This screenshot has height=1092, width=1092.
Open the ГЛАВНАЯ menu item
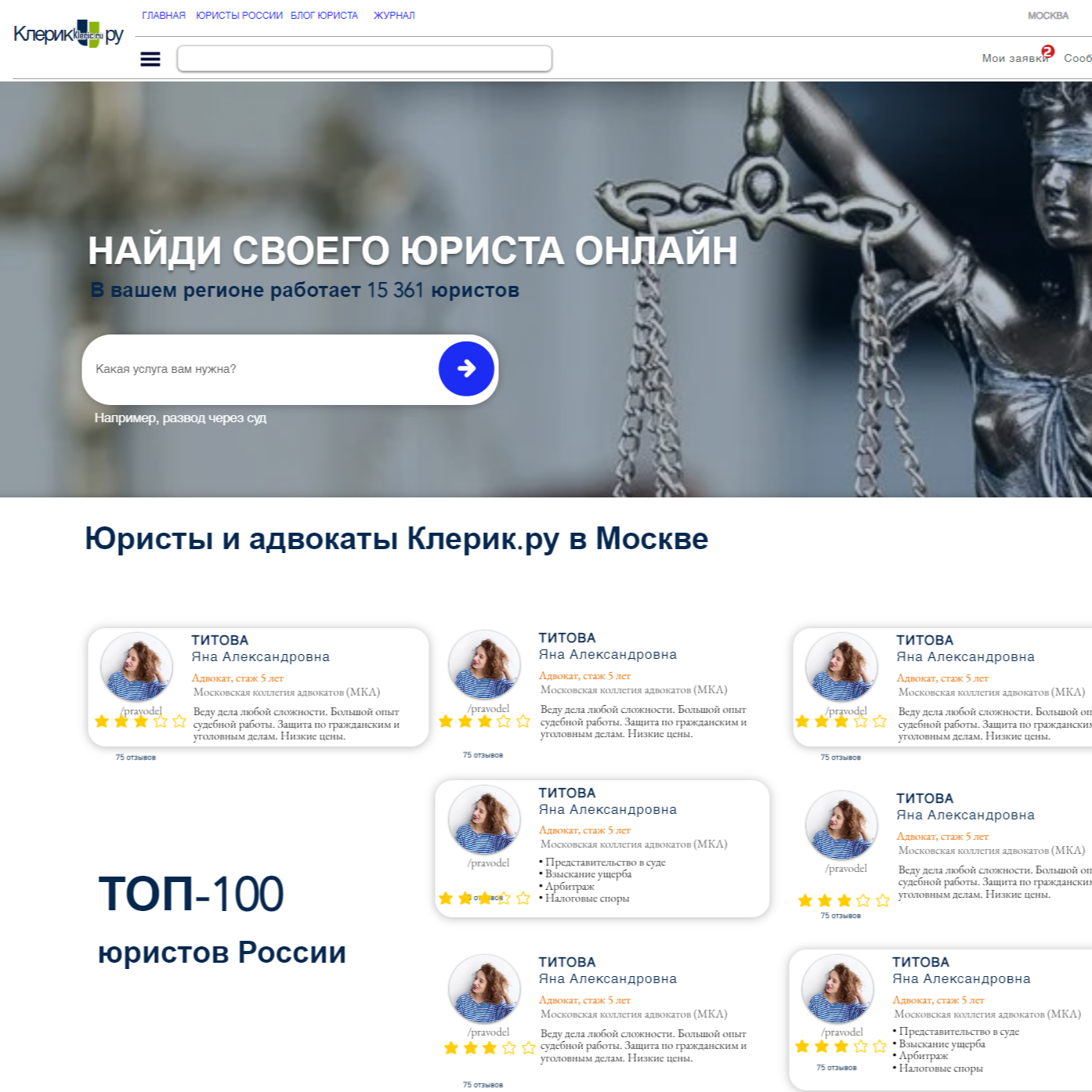tap(164, 16)
